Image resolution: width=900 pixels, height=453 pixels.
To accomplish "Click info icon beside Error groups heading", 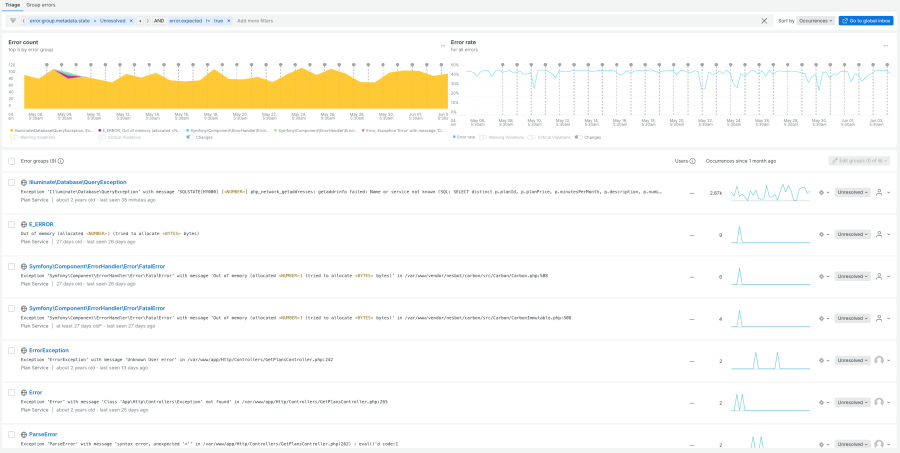I will 61,160.
